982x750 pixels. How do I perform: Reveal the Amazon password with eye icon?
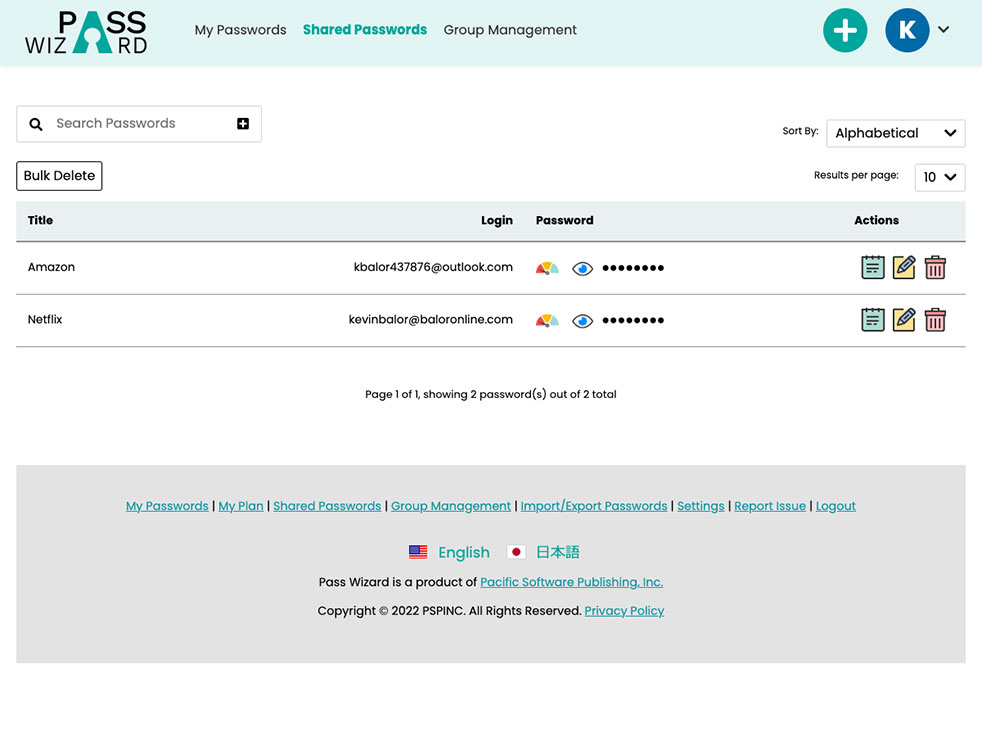click(582, 268)
